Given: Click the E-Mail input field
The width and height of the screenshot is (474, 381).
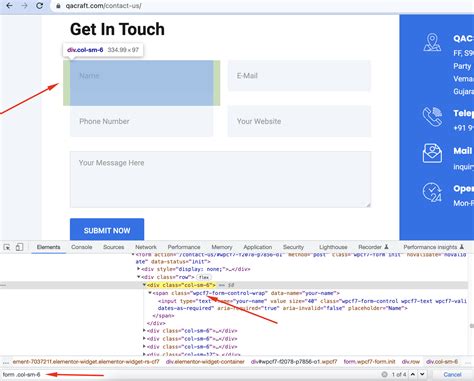Looking at the screenshot, I should click(x=299, y=76).
